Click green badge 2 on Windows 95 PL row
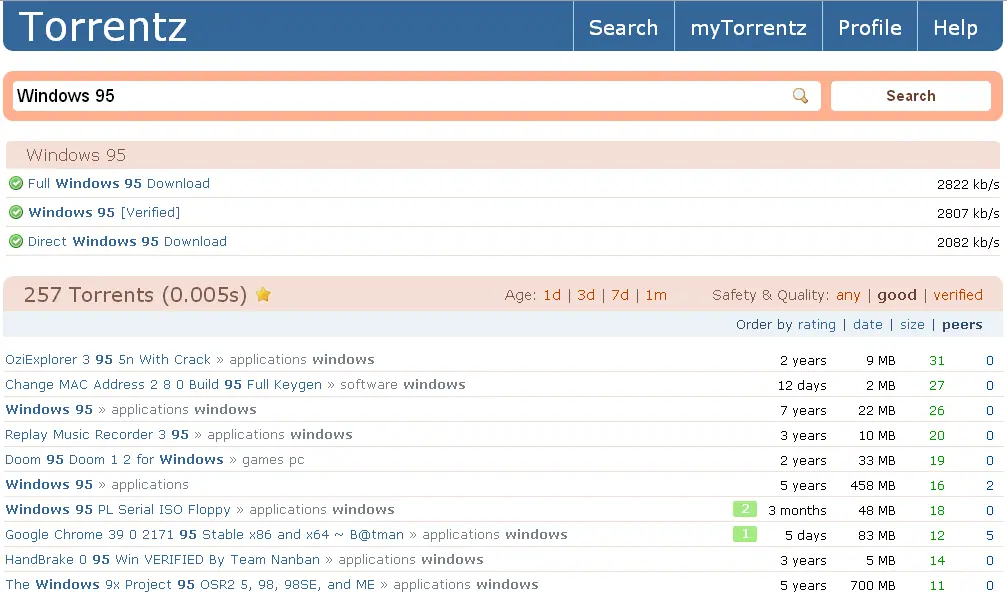Image resolution: width=1007 pixels, height=594 pixels. [x=745, y=509]
